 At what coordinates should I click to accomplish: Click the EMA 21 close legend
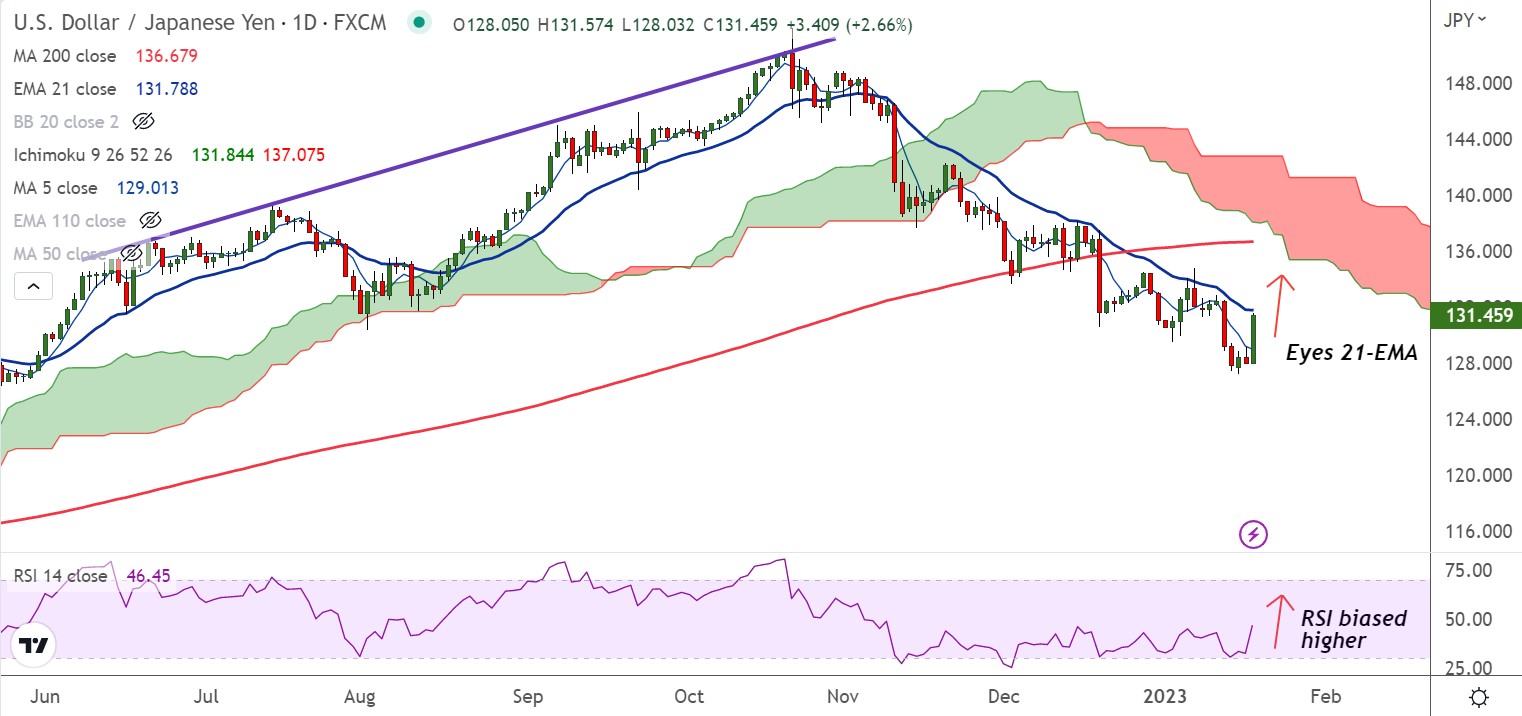pos(65,89)
